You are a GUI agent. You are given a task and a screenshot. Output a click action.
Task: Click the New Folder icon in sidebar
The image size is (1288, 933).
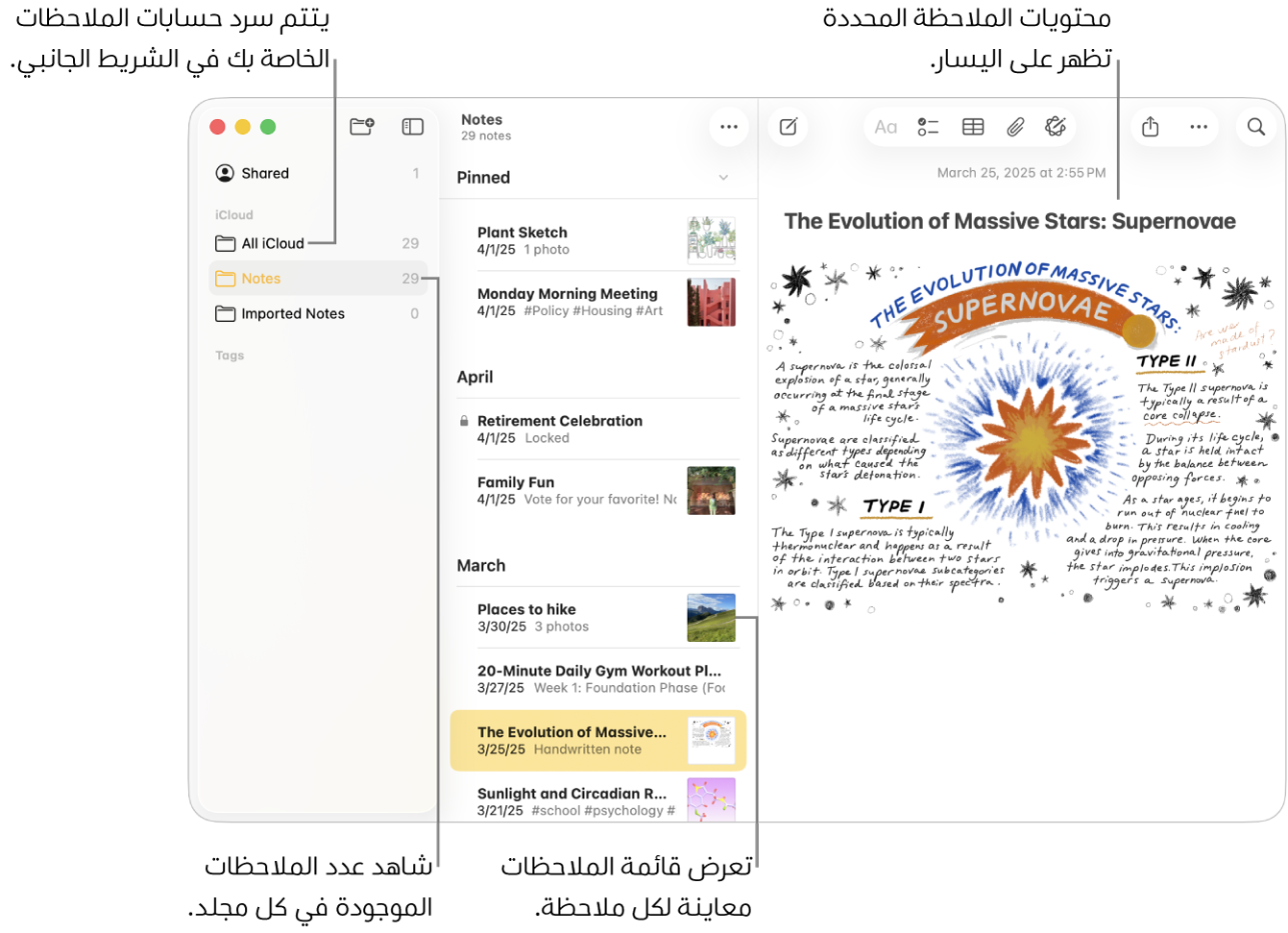click(362, 127)
